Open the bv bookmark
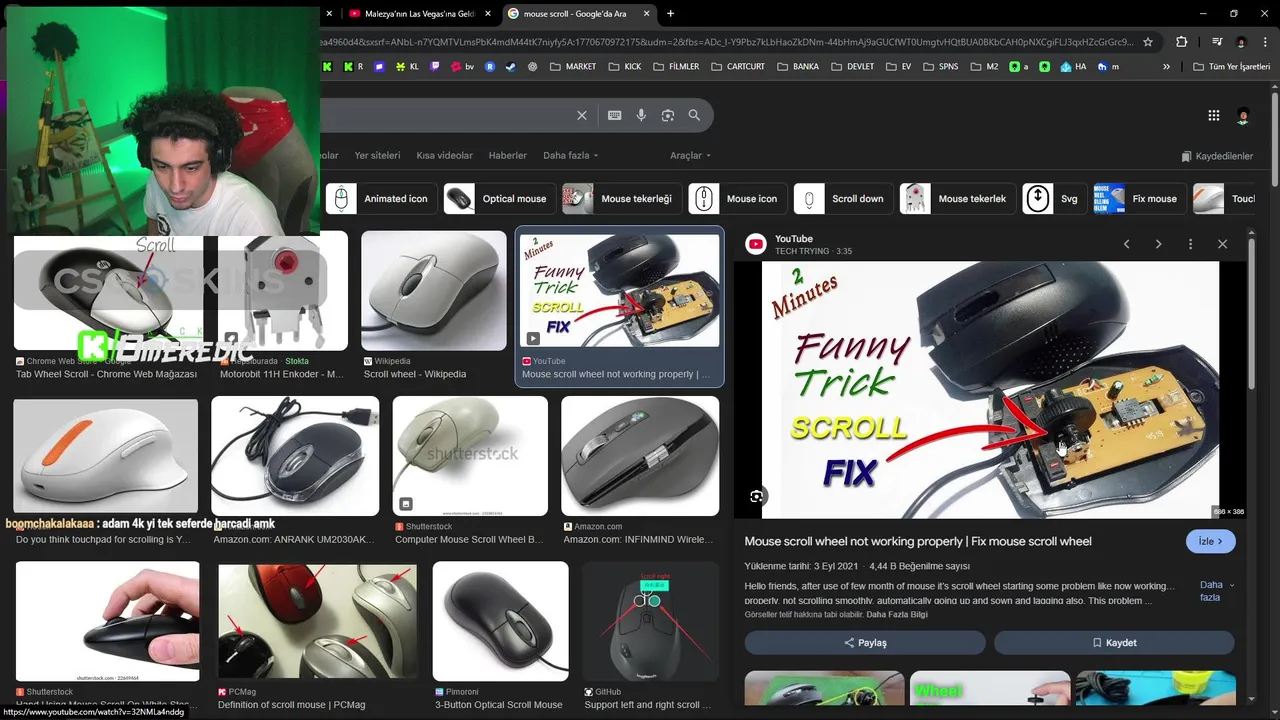This screenshot has height=720, width=1280. (462, 67)
